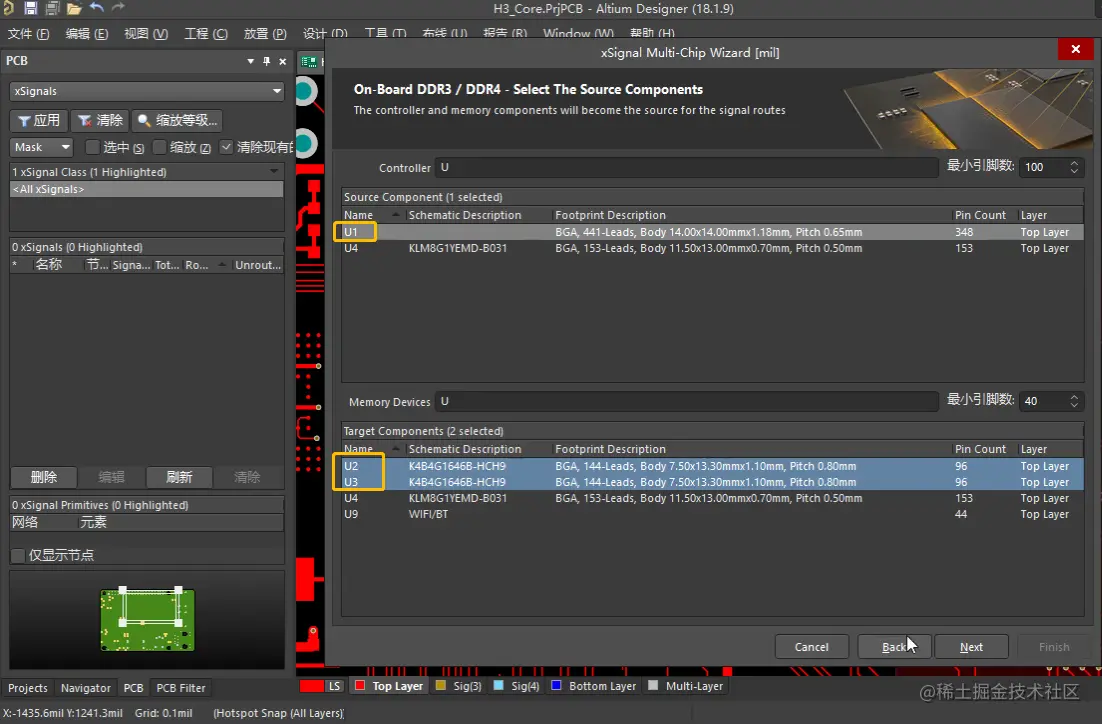Close the PCB panel with its X icon
Viewport: 1102px width, 724px height.
(x=283, y=61)
